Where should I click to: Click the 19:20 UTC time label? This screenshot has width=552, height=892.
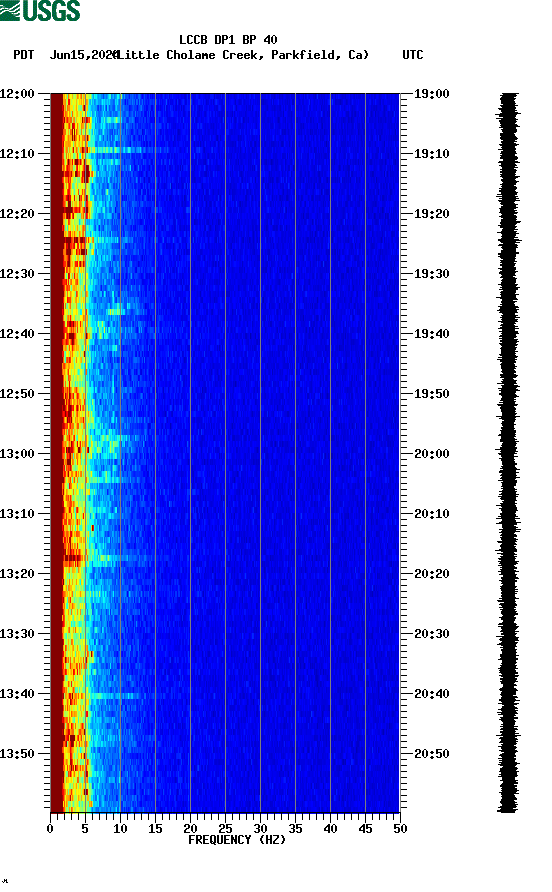point(431,214)
